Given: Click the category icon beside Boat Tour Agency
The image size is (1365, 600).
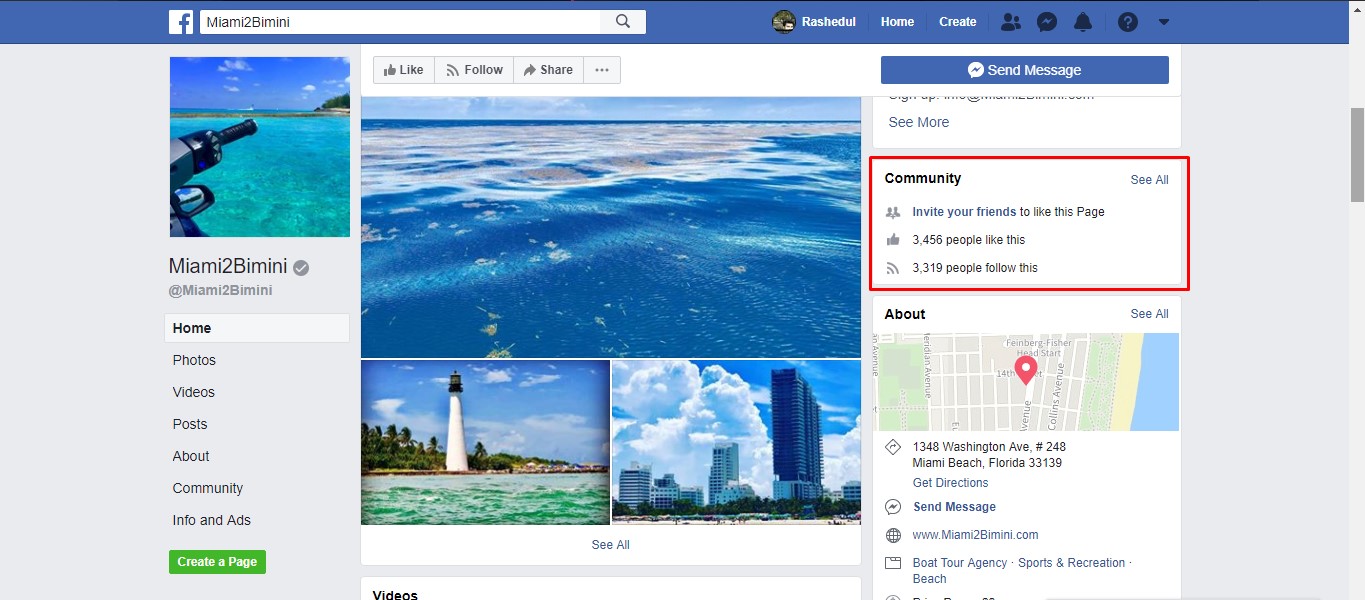Looking at the screenshot, I should (x=893, y=563).
